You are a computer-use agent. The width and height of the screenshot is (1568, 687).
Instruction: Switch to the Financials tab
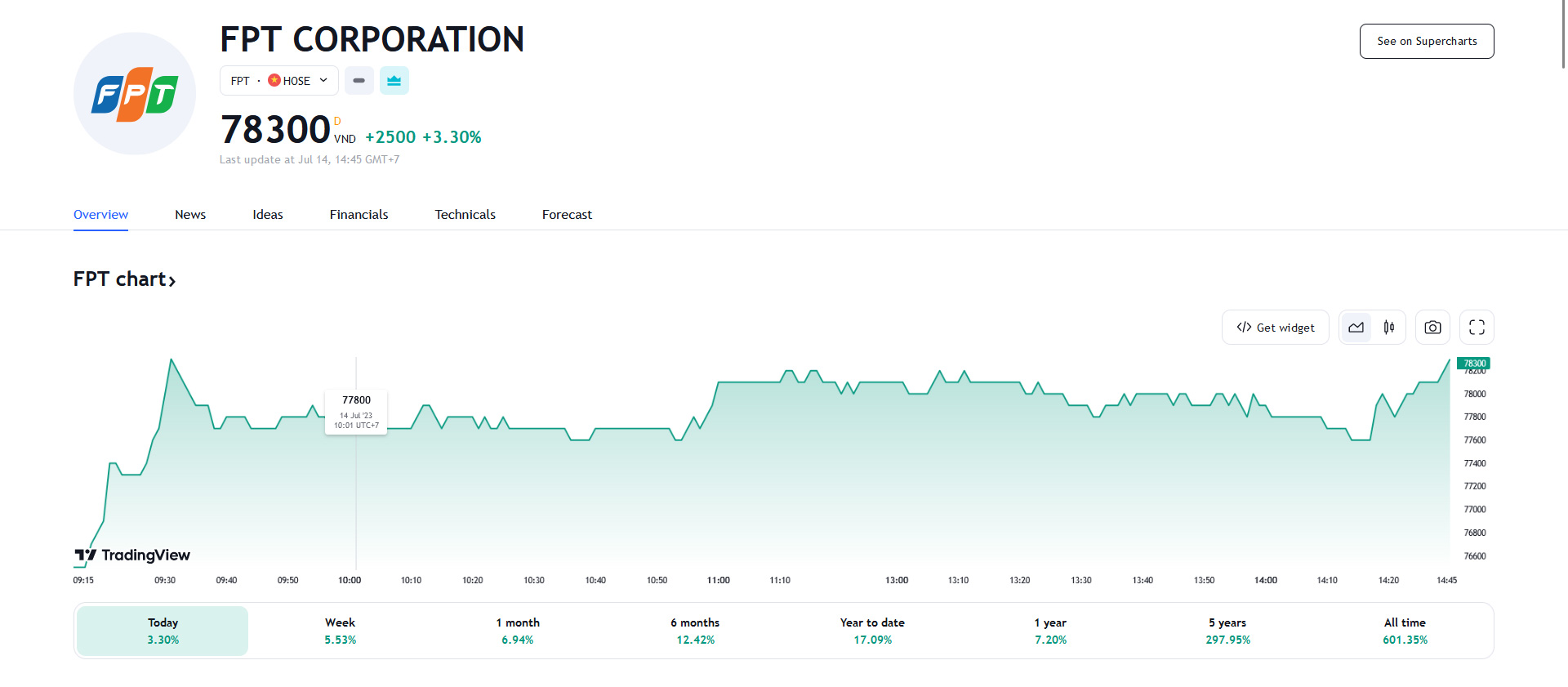(x=359, y=215)
